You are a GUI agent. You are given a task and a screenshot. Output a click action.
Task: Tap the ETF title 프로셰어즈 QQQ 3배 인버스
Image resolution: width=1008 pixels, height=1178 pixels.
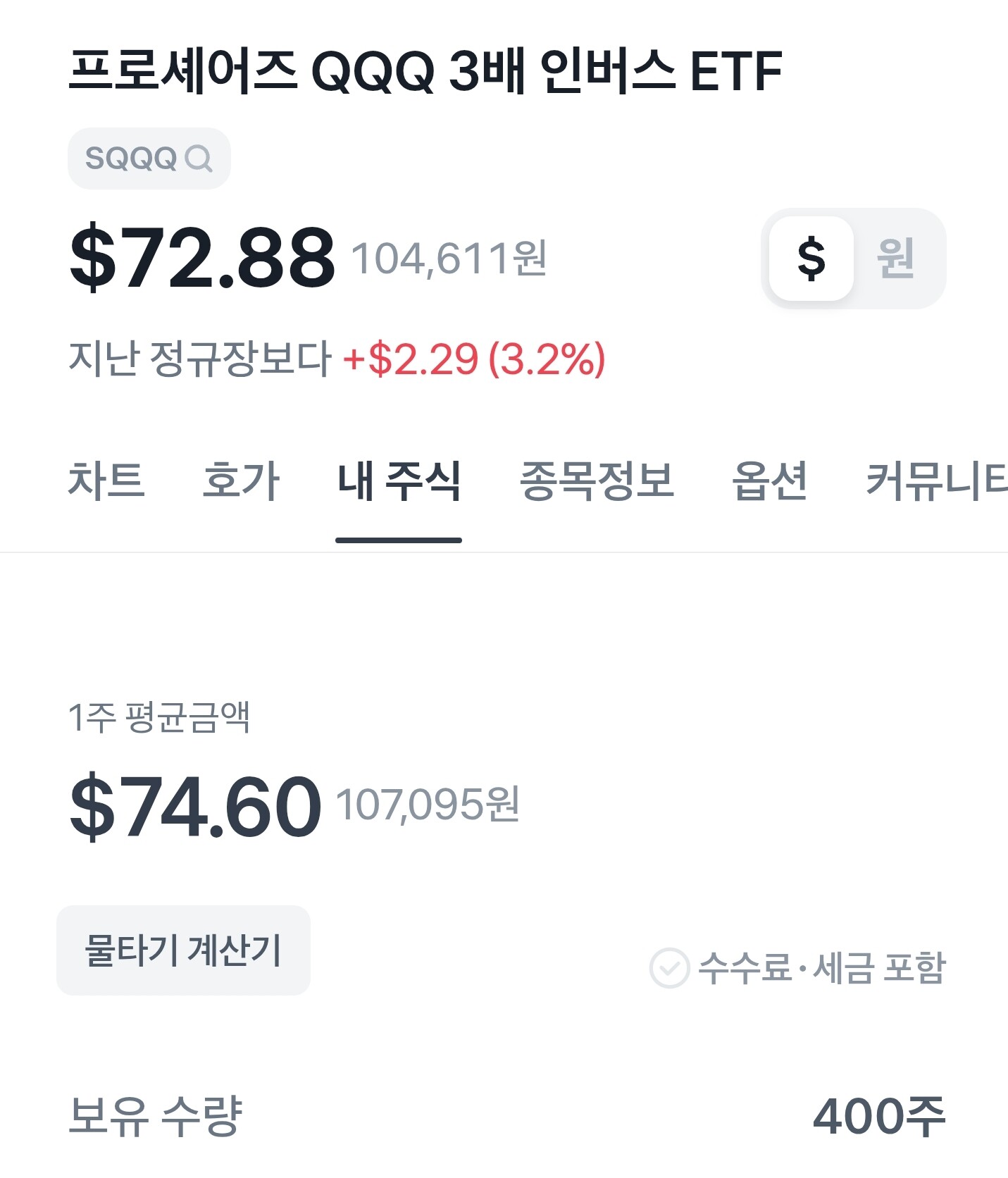tap(425, 71)
